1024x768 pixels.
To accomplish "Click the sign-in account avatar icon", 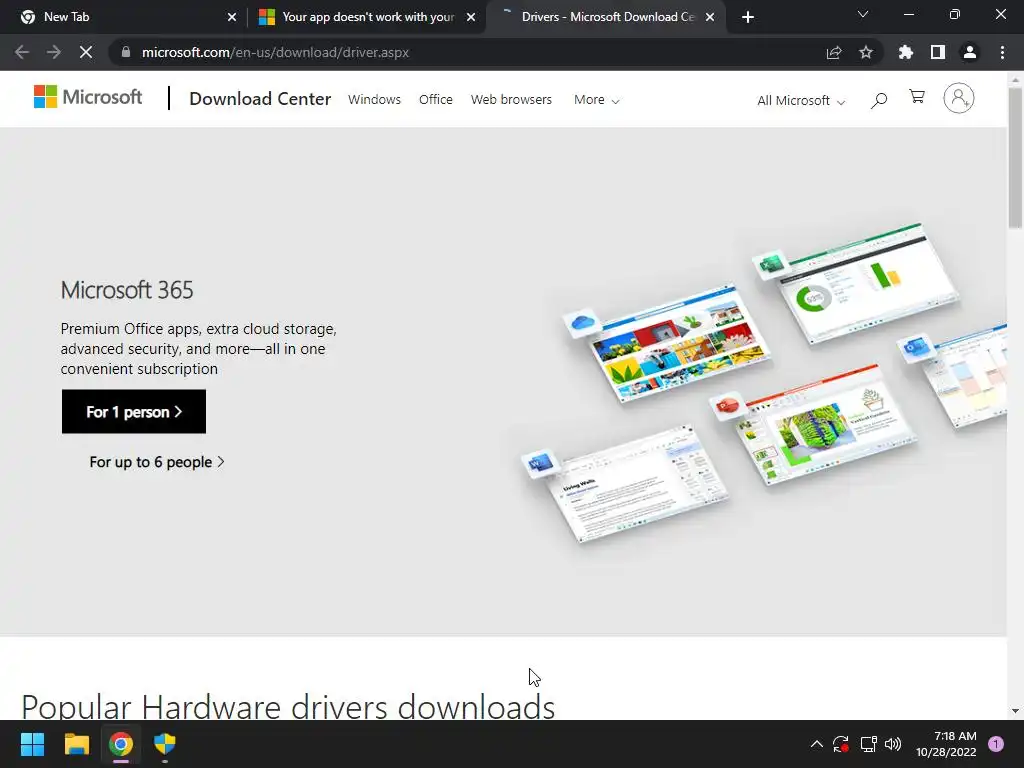I will 958,99.
